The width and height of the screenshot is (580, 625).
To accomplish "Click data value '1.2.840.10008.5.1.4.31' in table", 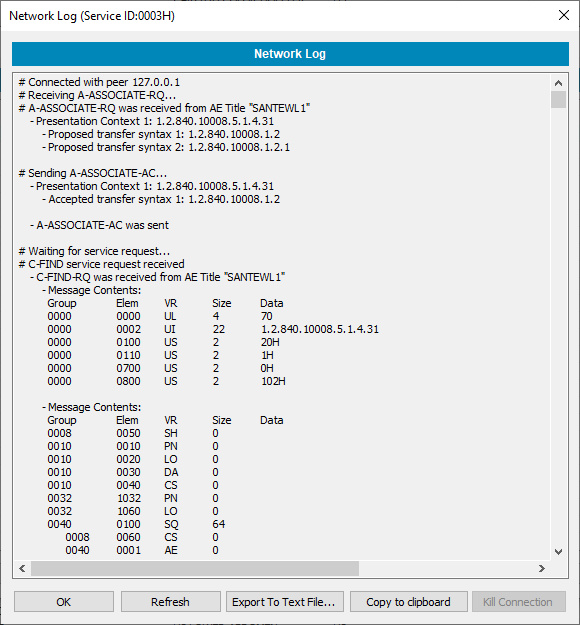I will [320, 329].
